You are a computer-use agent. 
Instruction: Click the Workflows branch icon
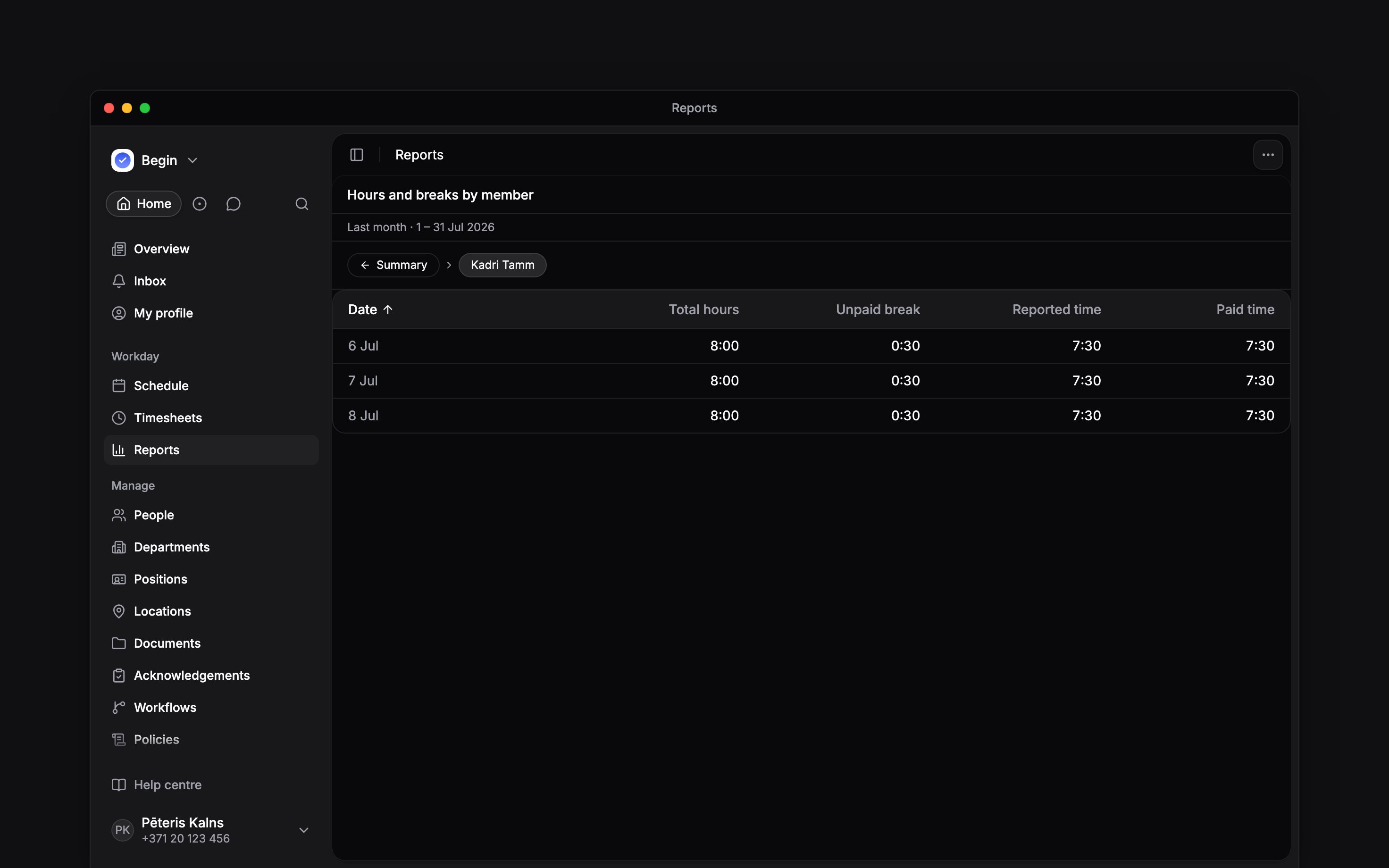pos(119,708)
